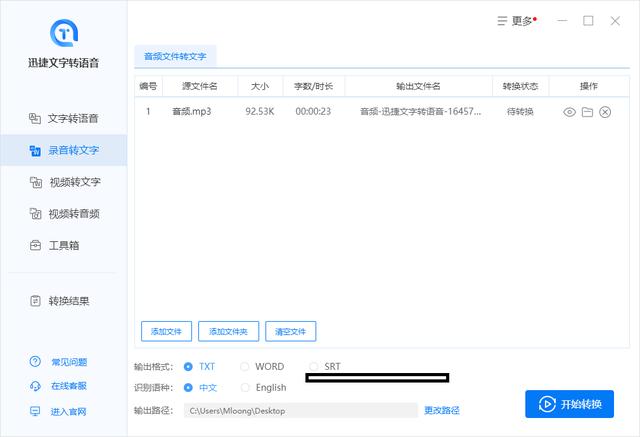
Task: Select WORD output format
Action: pos(262,366)
